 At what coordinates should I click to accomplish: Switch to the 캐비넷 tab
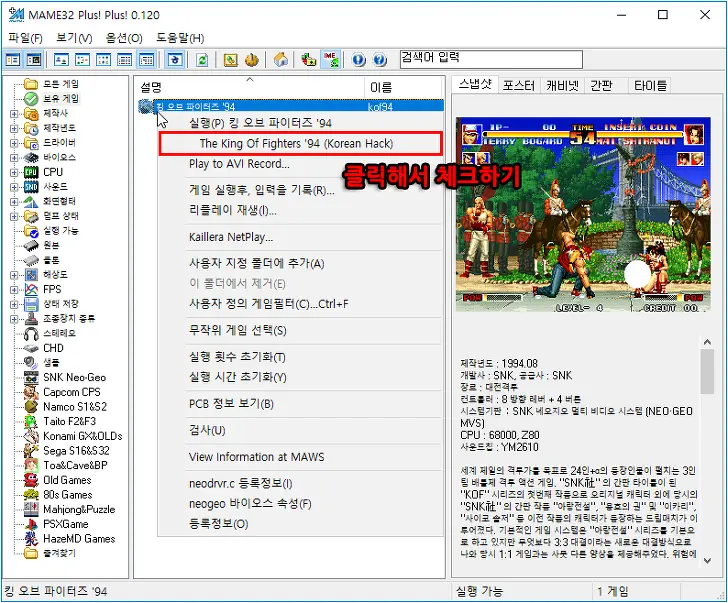click(x=562, y=85)
